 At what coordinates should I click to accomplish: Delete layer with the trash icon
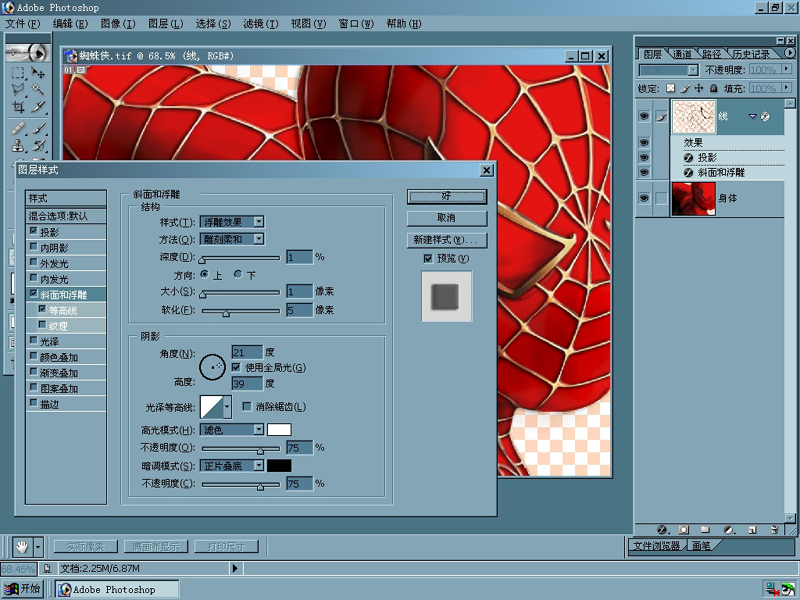click(774, 530)
